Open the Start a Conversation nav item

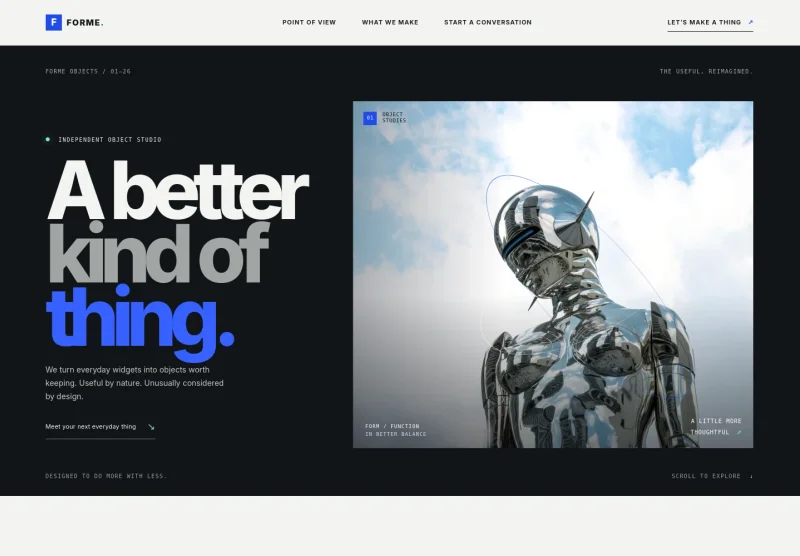[x=488, y=22]
